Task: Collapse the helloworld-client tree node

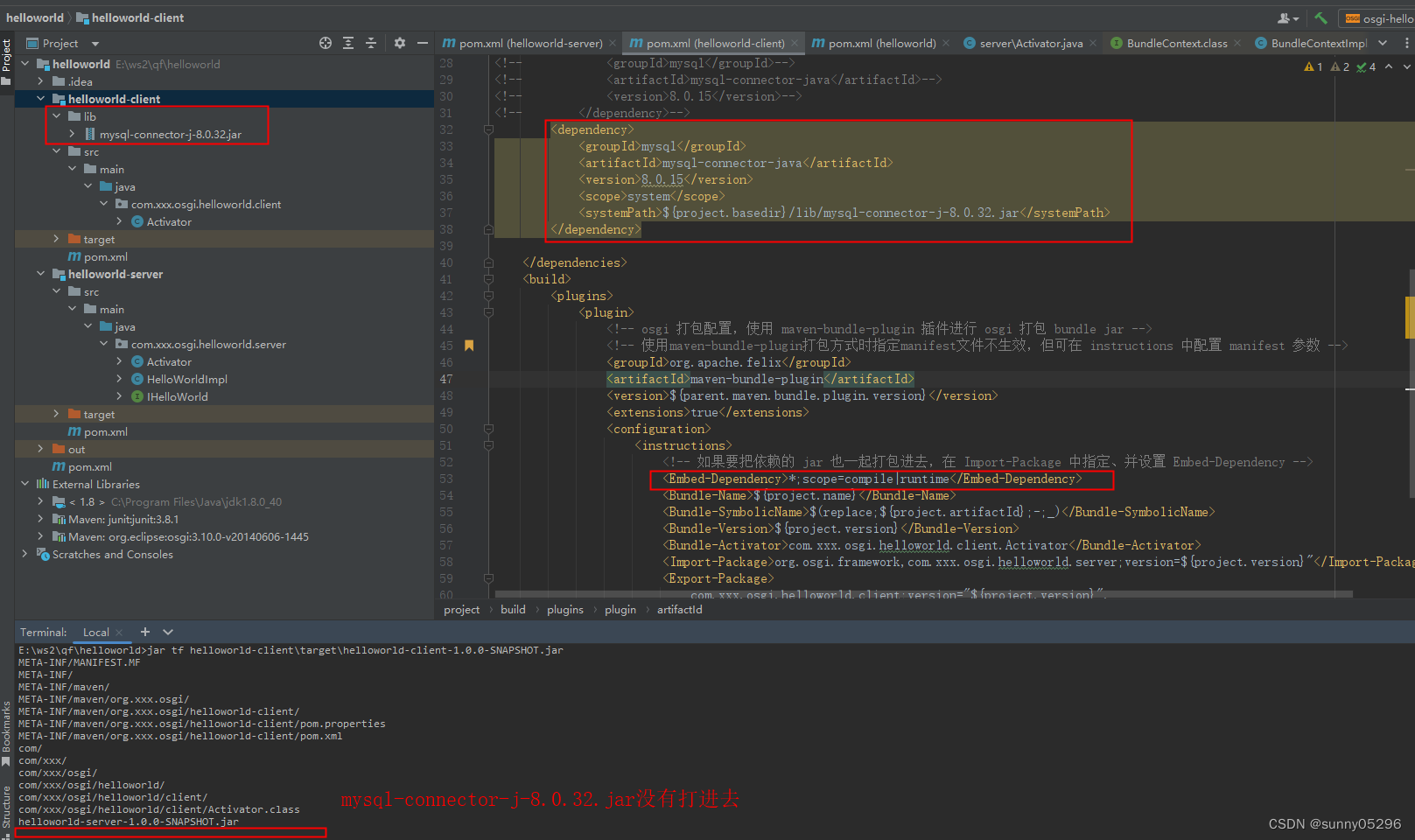Action: [x=40, y=98]
